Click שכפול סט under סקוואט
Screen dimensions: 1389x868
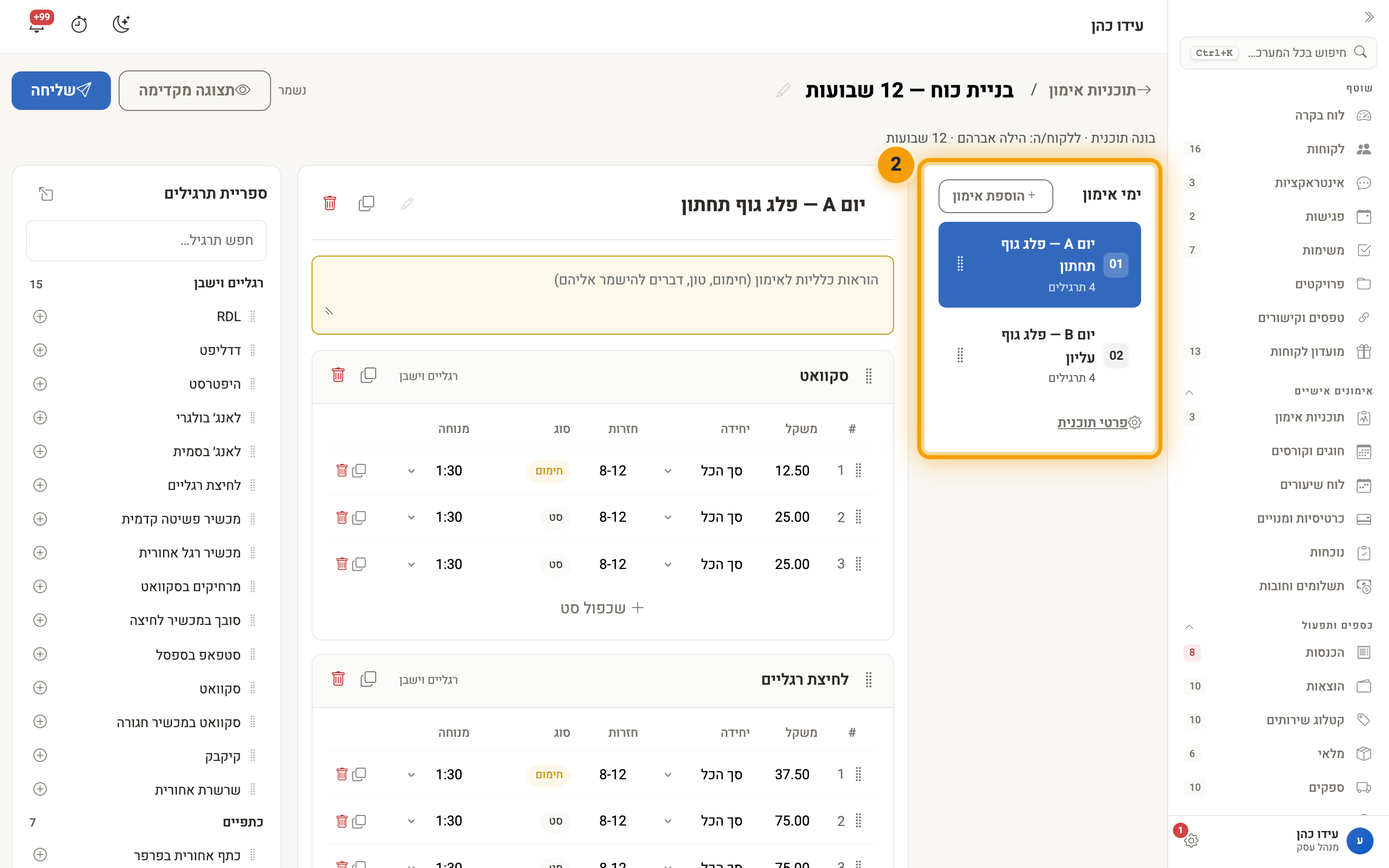602,608
